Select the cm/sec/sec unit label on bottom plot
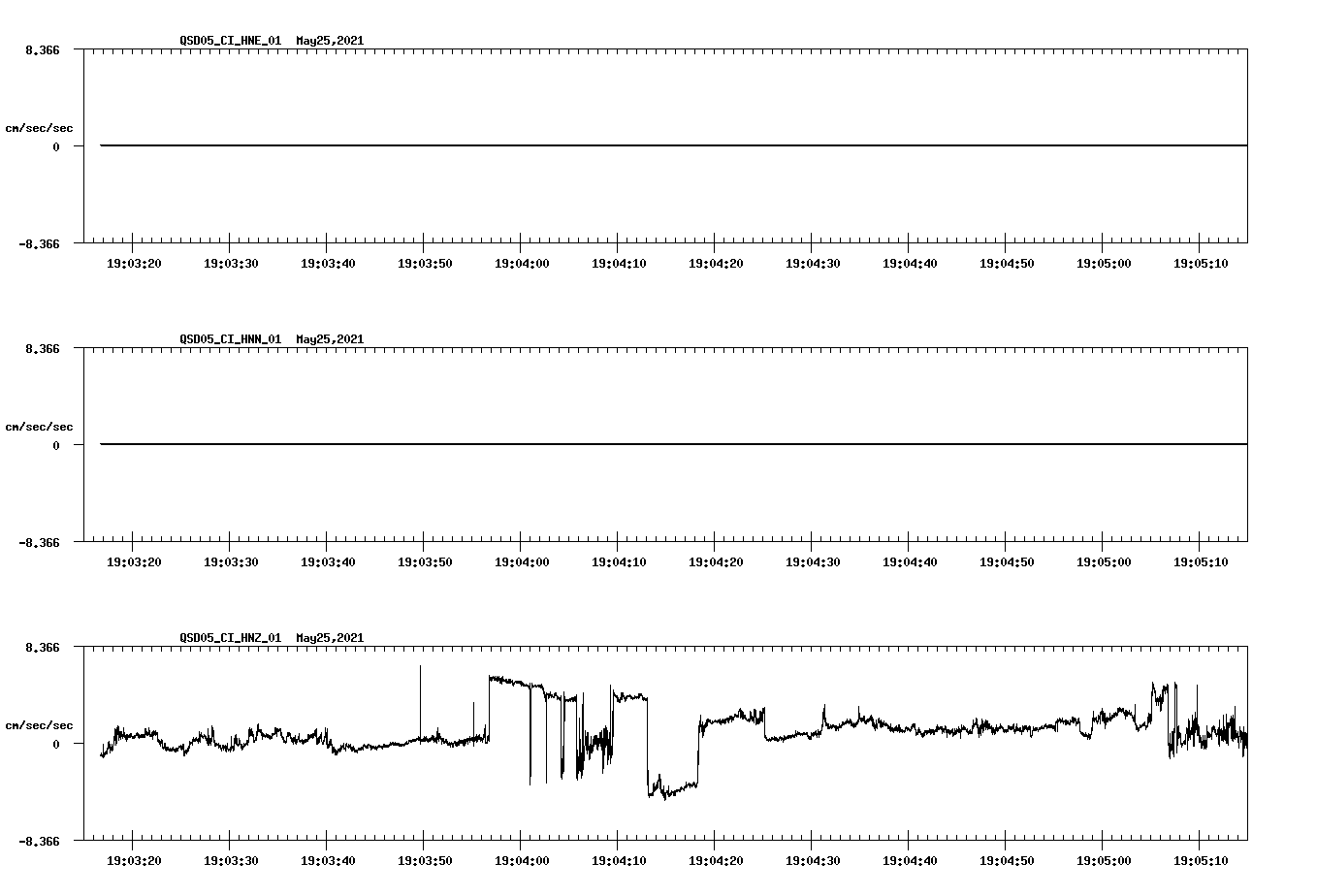Screen dimensions: 1317x896 [x=40, y=724]
